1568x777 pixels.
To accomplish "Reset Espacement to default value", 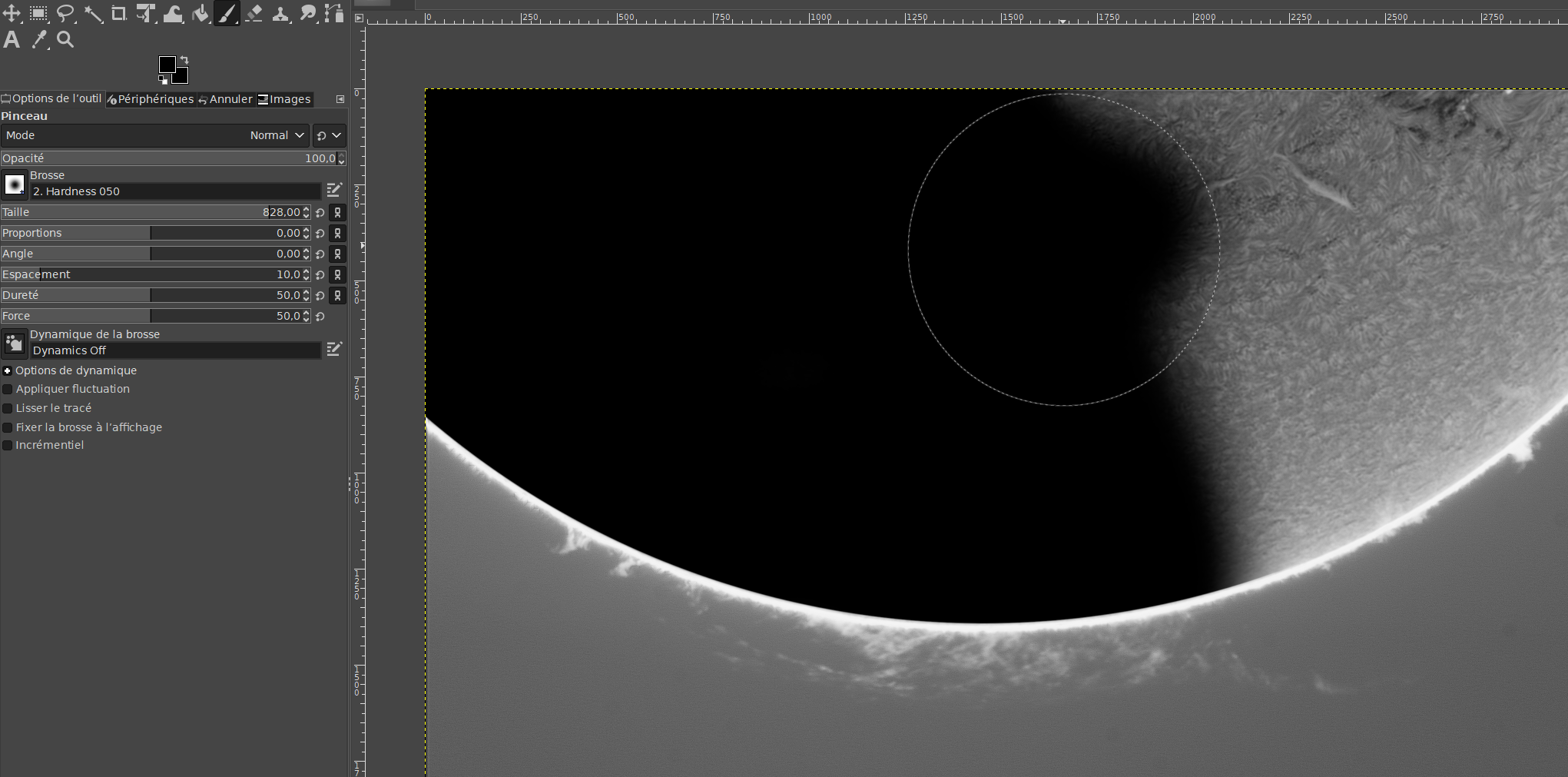I will click(320, 274).
